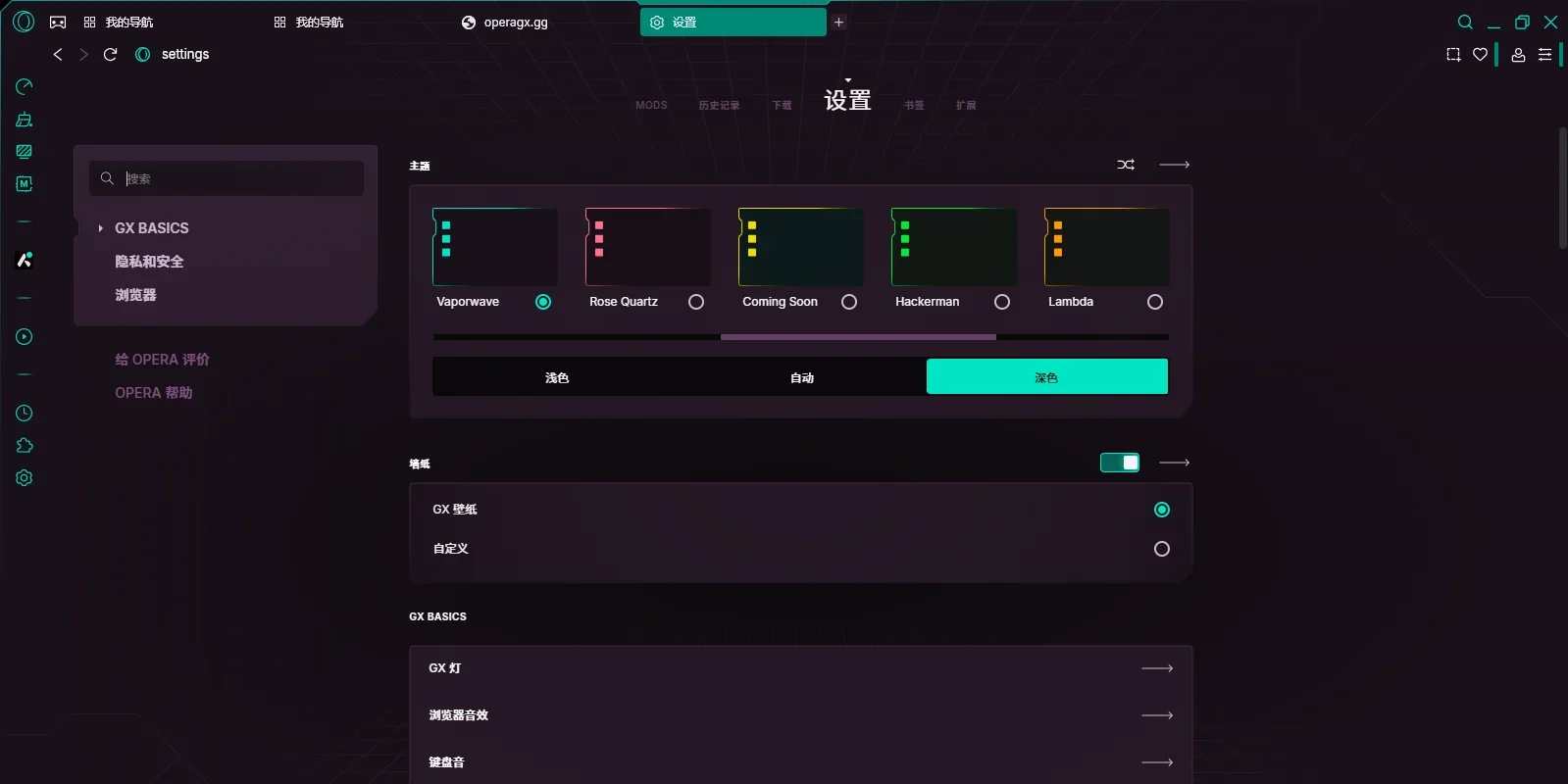
Task: Open the 浏览器音效 settings row
Action: coord(800,715)
